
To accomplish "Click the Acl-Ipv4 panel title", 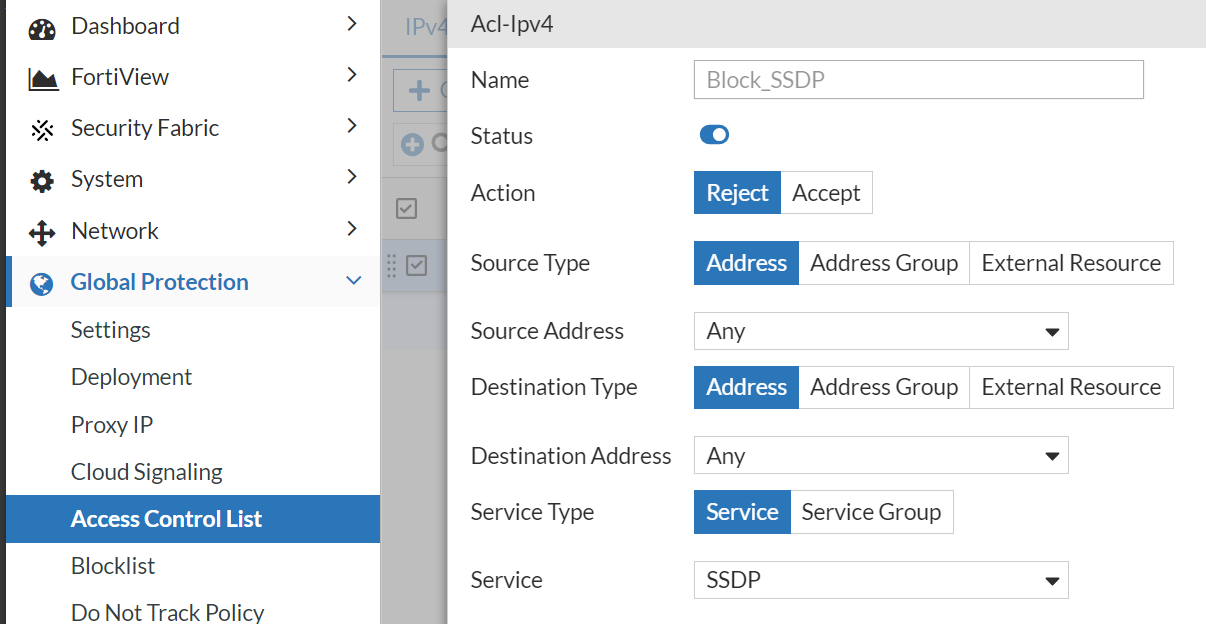I will click(512, 24).
